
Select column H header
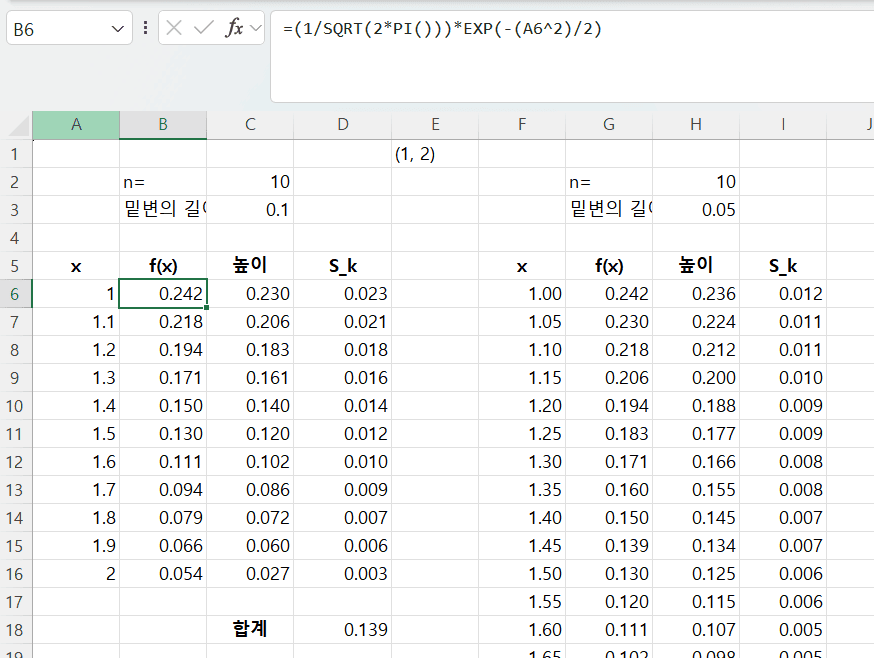(x=696, y=125)
